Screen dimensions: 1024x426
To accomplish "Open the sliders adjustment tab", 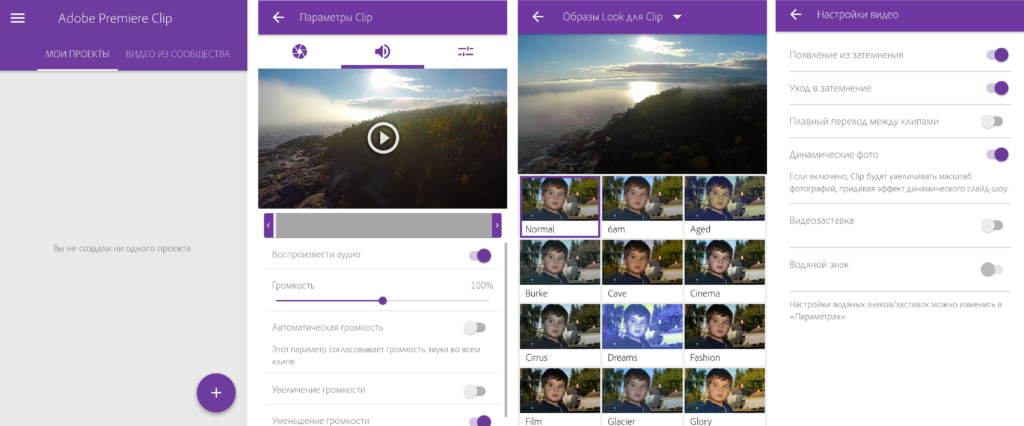I will (465, 52).
